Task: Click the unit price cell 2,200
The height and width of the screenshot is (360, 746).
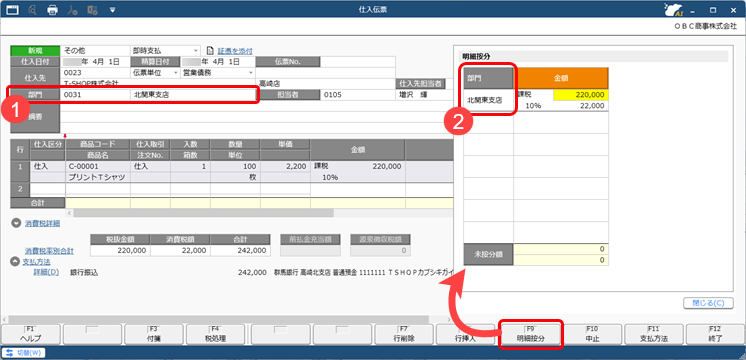Action: click(285, 166)
